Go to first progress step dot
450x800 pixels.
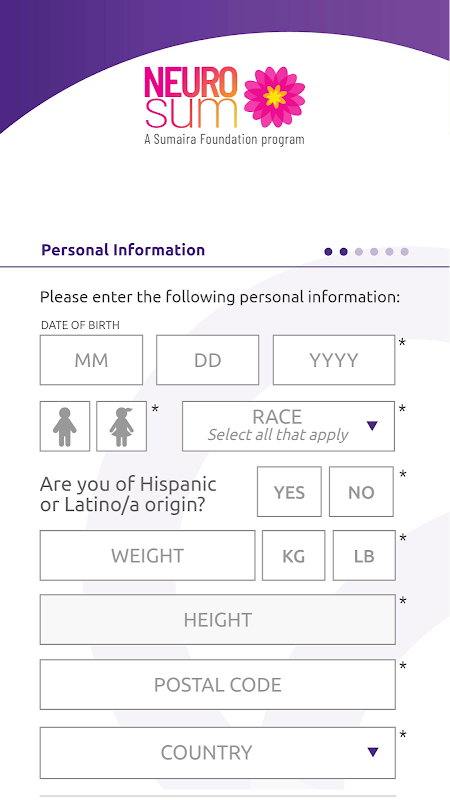(x=328, y=252)
